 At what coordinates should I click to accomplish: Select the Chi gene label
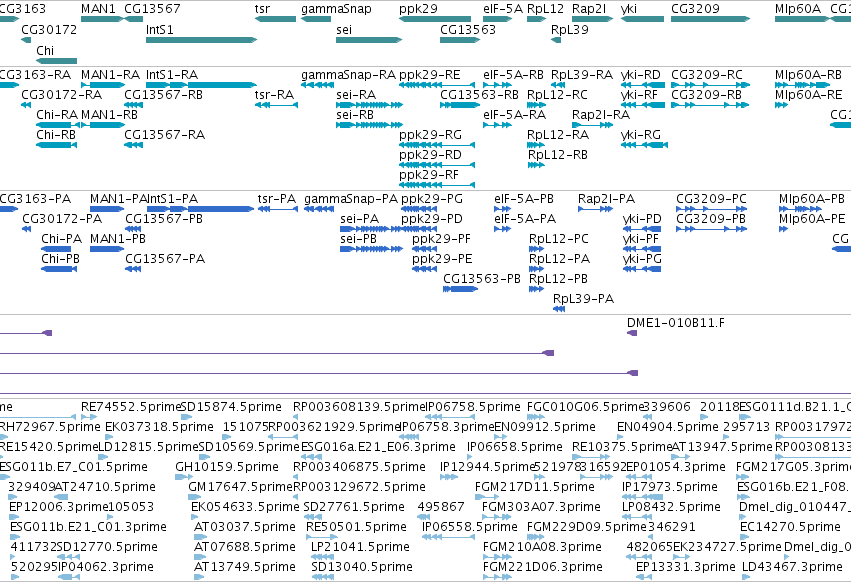[45, 50]
